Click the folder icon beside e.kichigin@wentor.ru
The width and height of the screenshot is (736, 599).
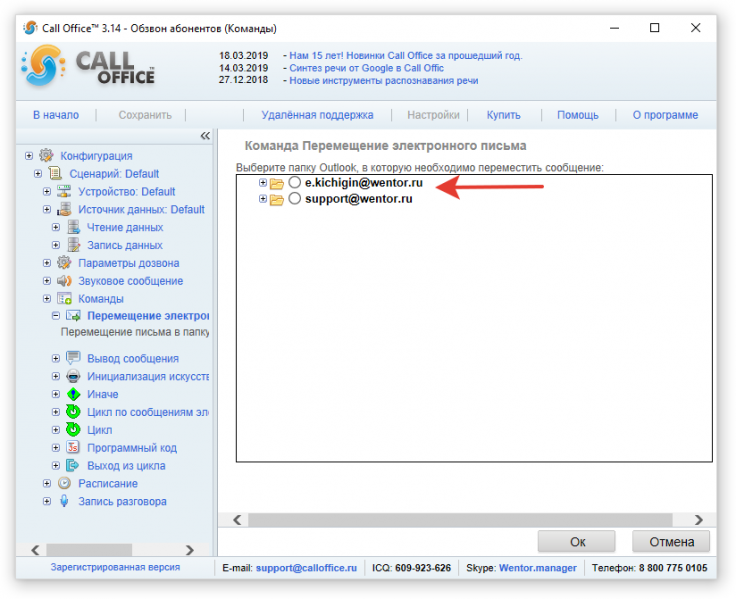[277, 184]
